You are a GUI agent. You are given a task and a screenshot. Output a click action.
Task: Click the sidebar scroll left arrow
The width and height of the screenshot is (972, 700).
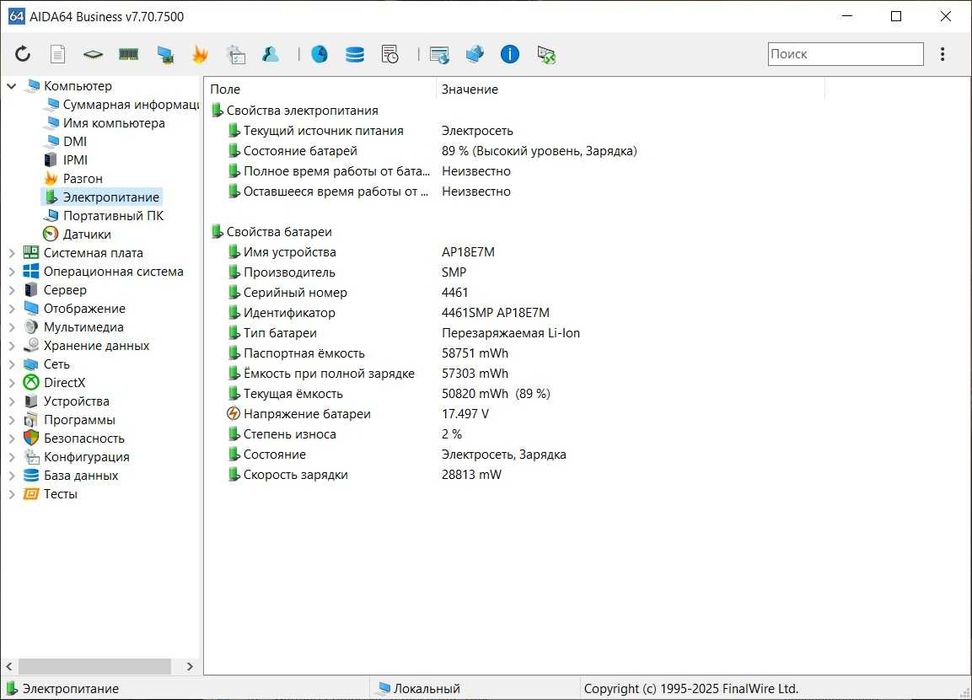click(x=9, y=667)
